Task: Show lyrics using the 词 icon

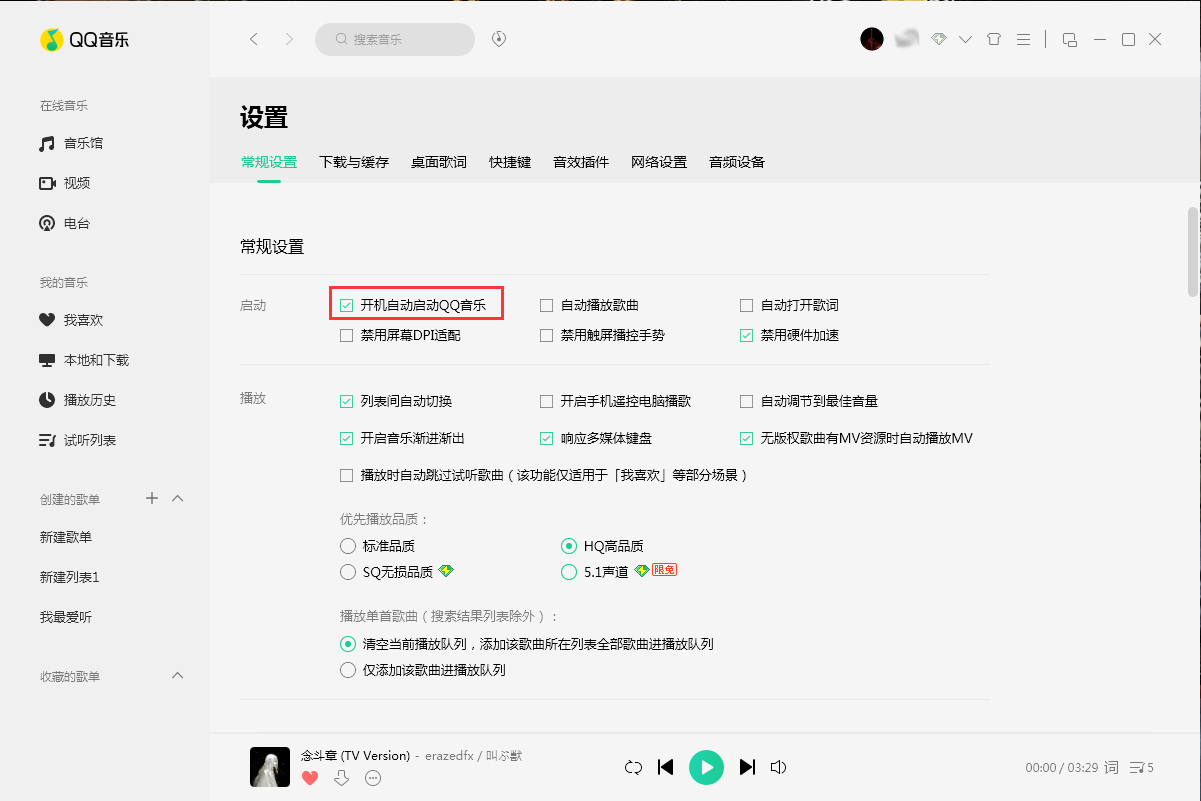Action: tap(1110, 767)
